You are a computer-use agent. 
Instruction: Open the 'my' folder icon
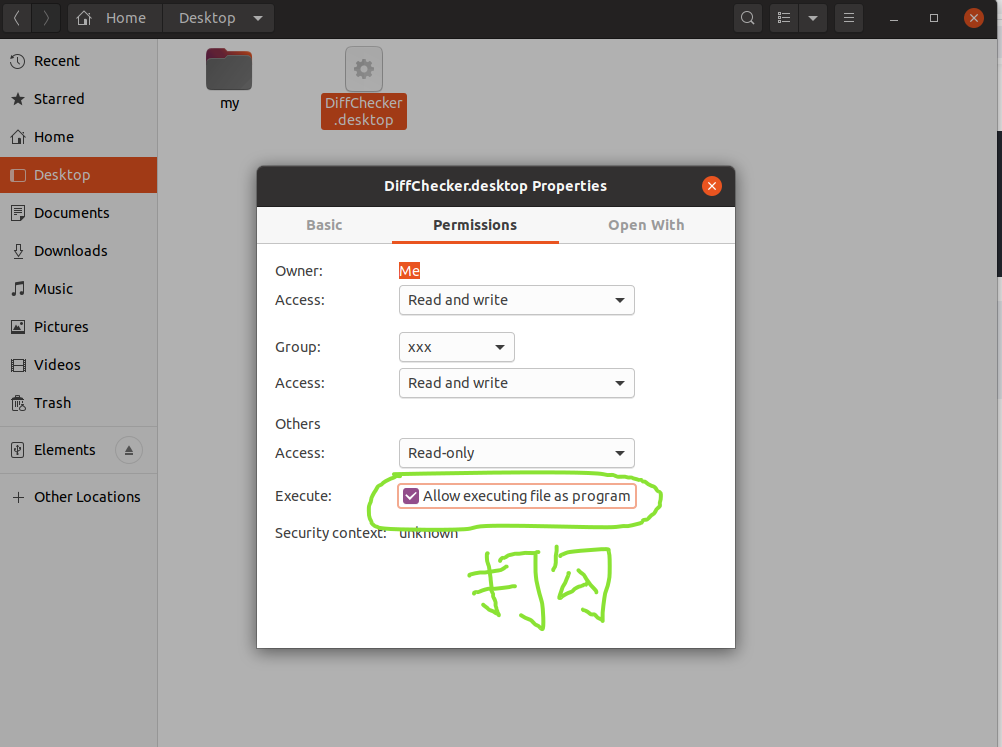[x=229, y=71]
